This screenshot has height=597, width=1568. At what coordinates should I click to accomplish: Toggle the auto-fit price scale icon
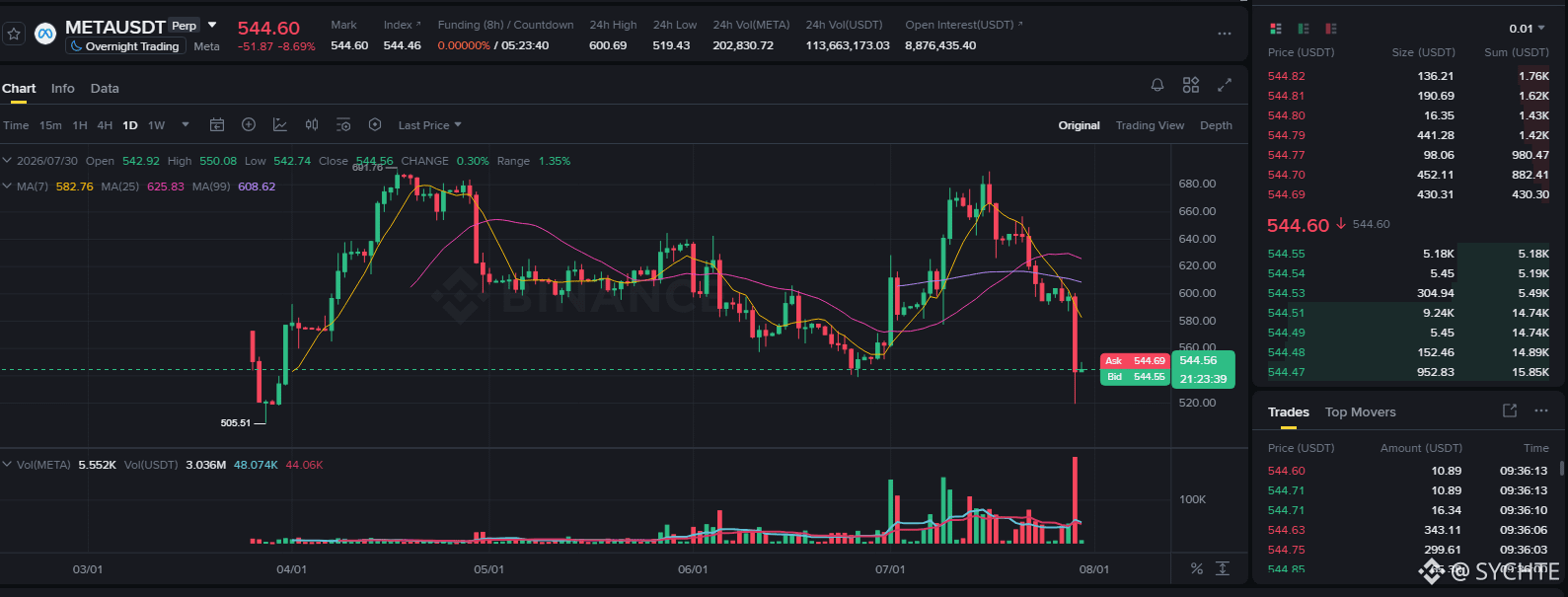pos(1223,568)
